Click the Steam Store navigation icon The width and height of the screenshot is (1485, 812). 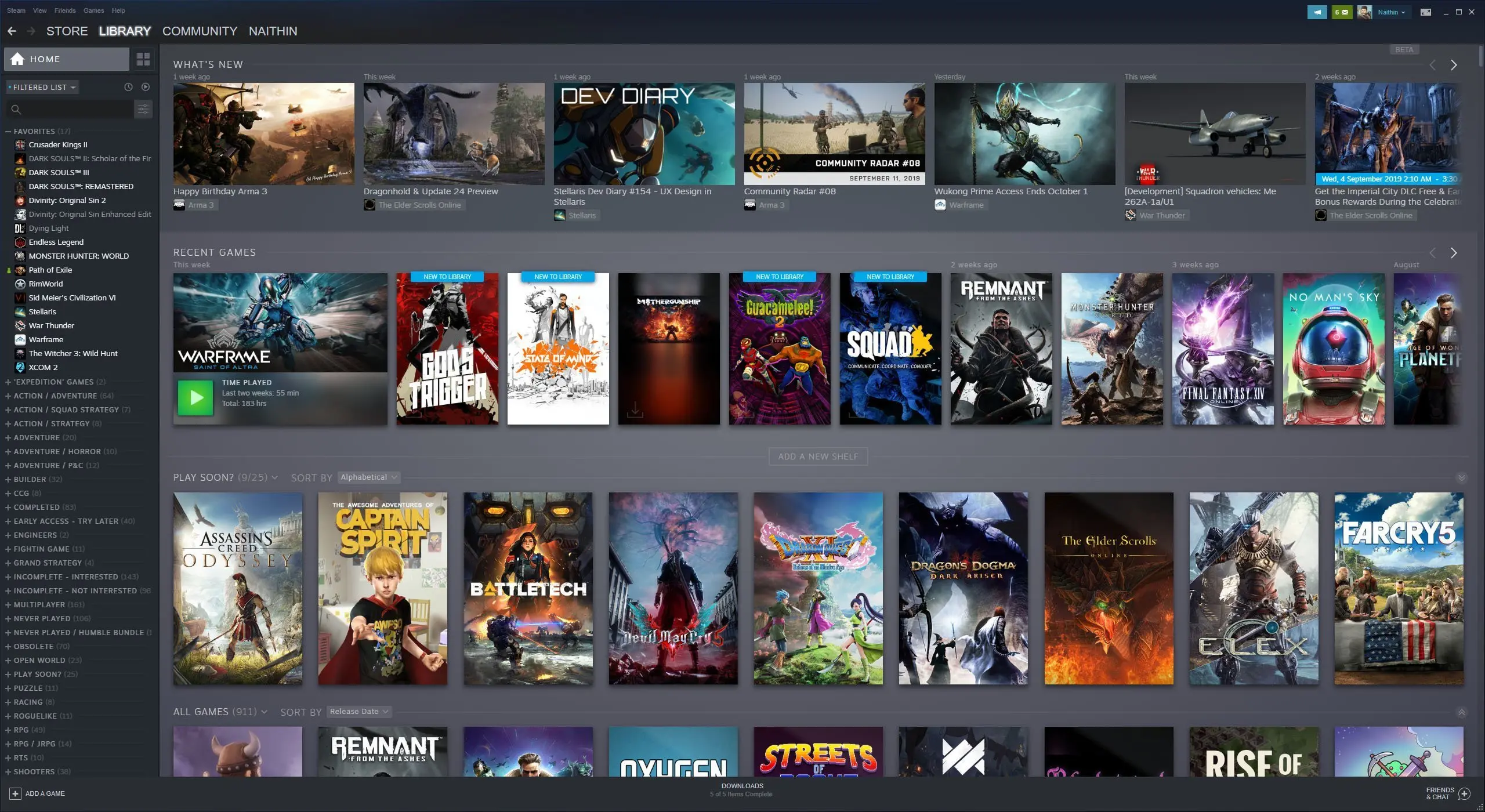pos(67,30)
